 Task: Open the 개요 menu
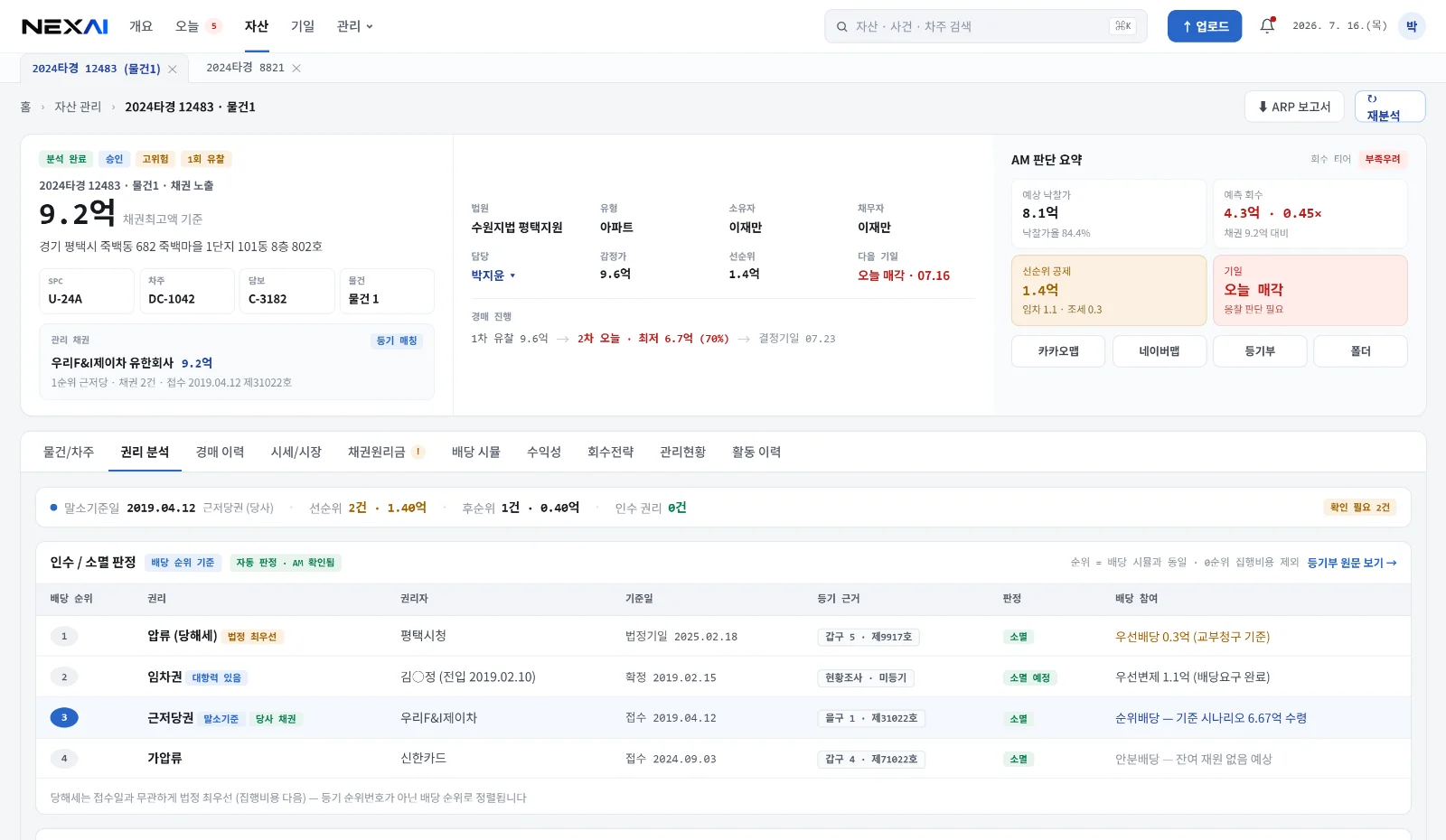click(141, 26)
